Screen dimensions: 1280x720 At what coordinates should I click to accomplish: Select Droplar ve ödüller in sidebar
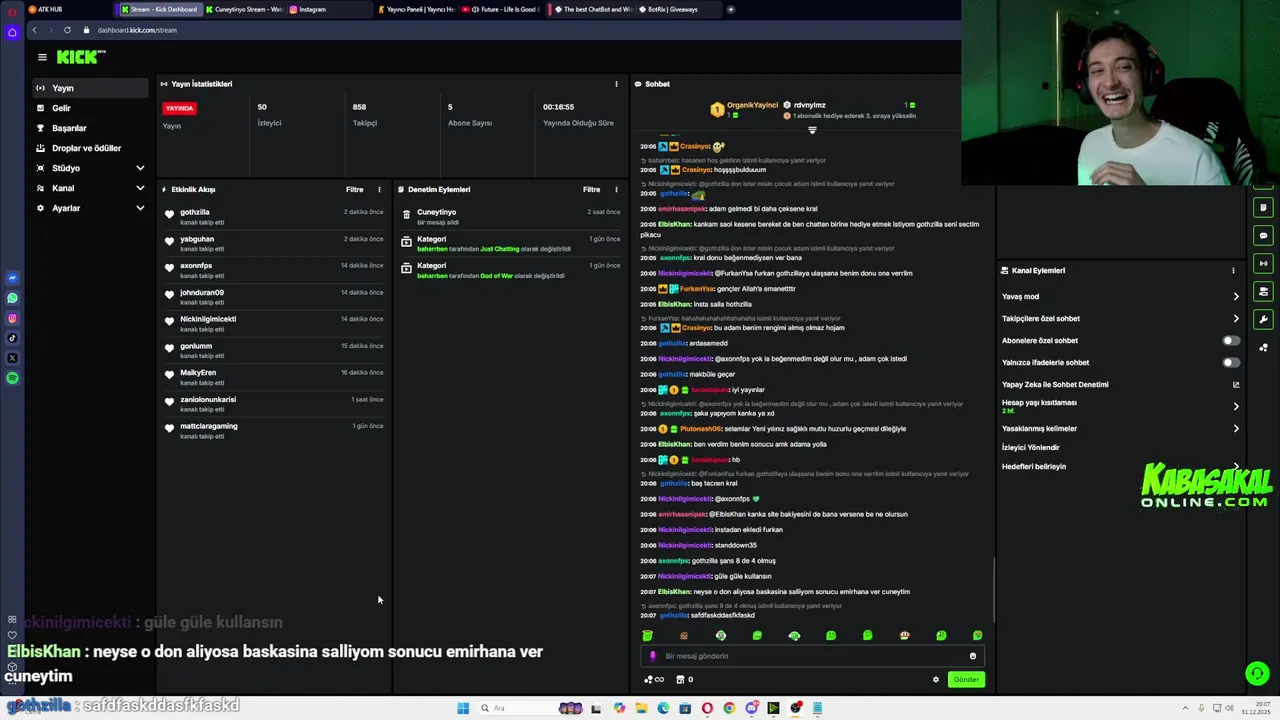pos(90,148)
